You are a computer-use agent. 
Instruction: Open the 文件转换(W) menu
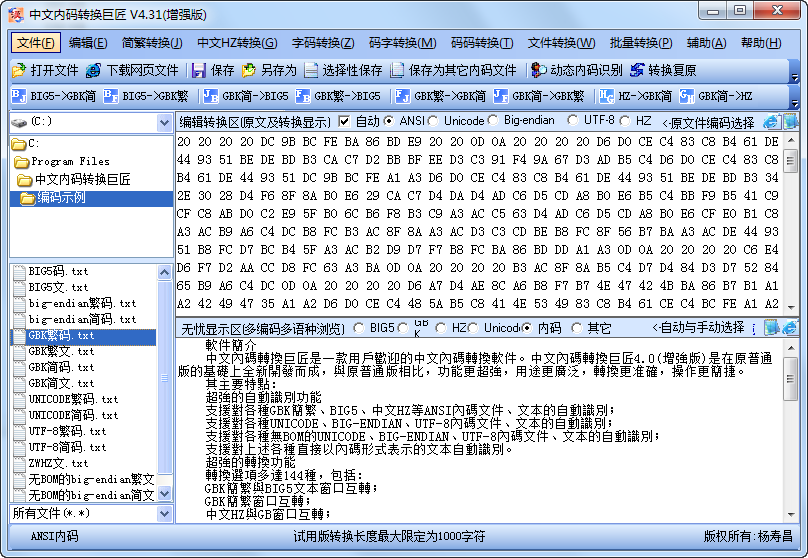(561, 43)
